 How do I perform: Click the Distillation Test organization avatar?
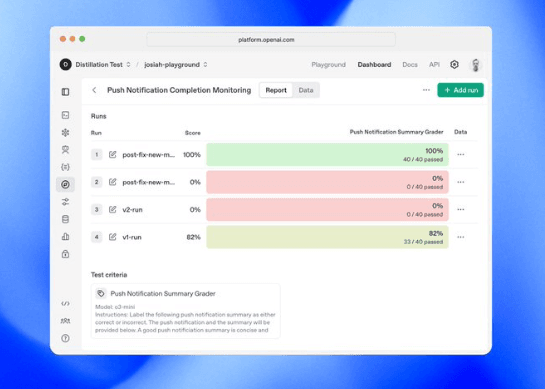click(x=65, y=65)
